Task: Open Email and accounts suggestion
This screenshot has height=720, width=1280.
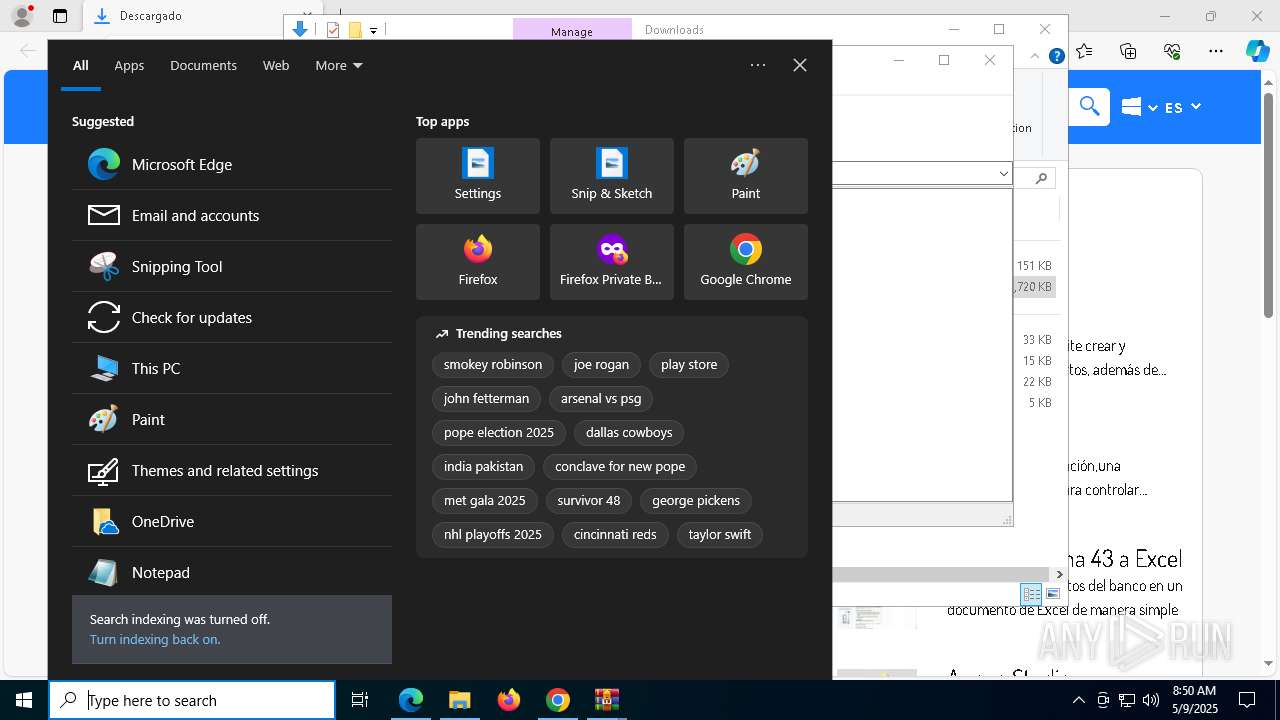Action: pyautogui.click(x=232, y=215)
